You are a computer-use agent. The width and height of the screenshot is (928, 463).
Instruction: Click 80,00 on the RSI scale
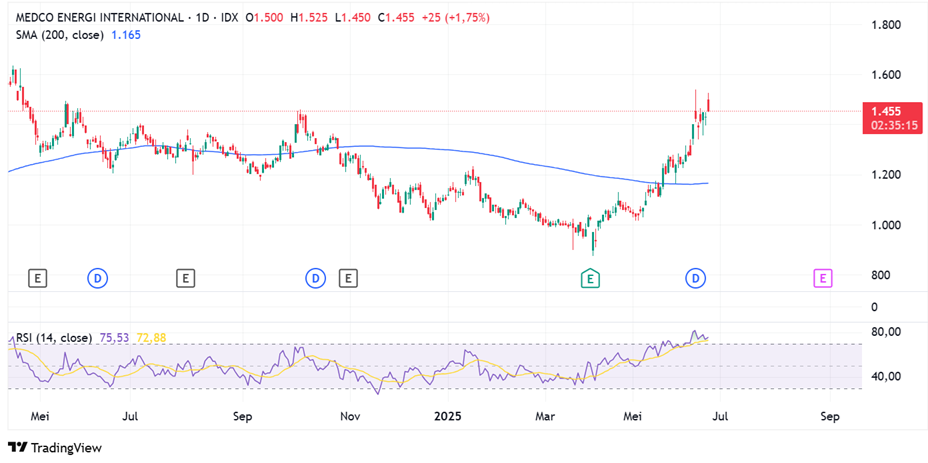[886, 332]
